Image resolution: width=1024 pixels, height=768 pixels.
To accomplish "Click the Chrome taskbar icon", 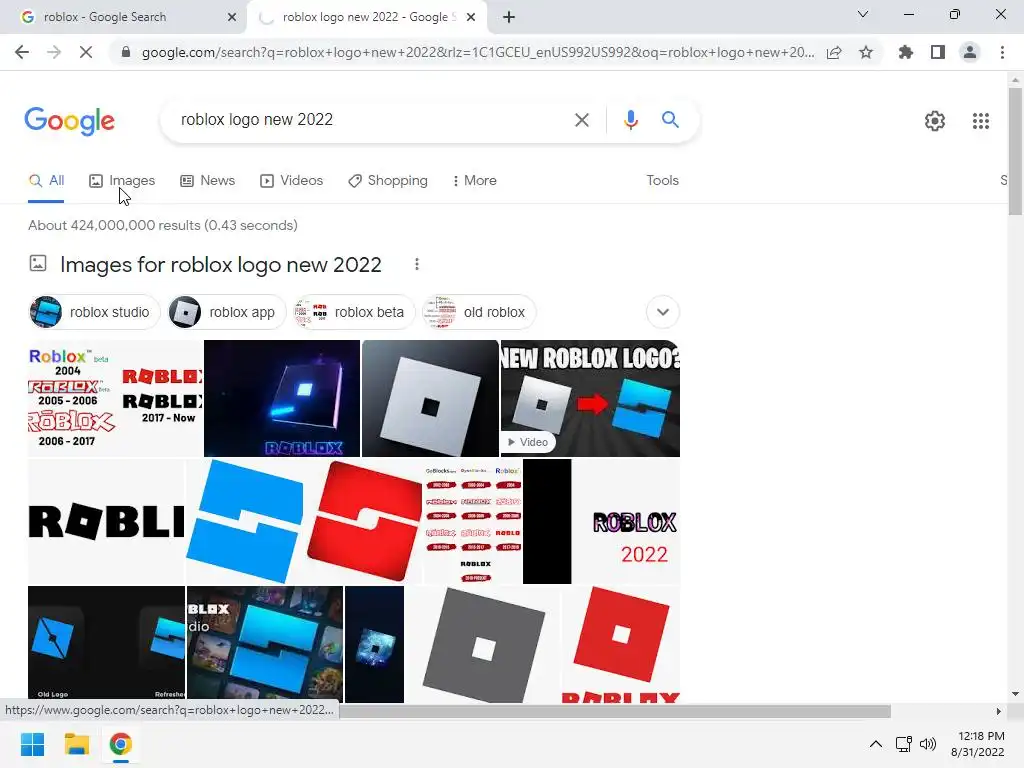I will [x=120, y=744].
